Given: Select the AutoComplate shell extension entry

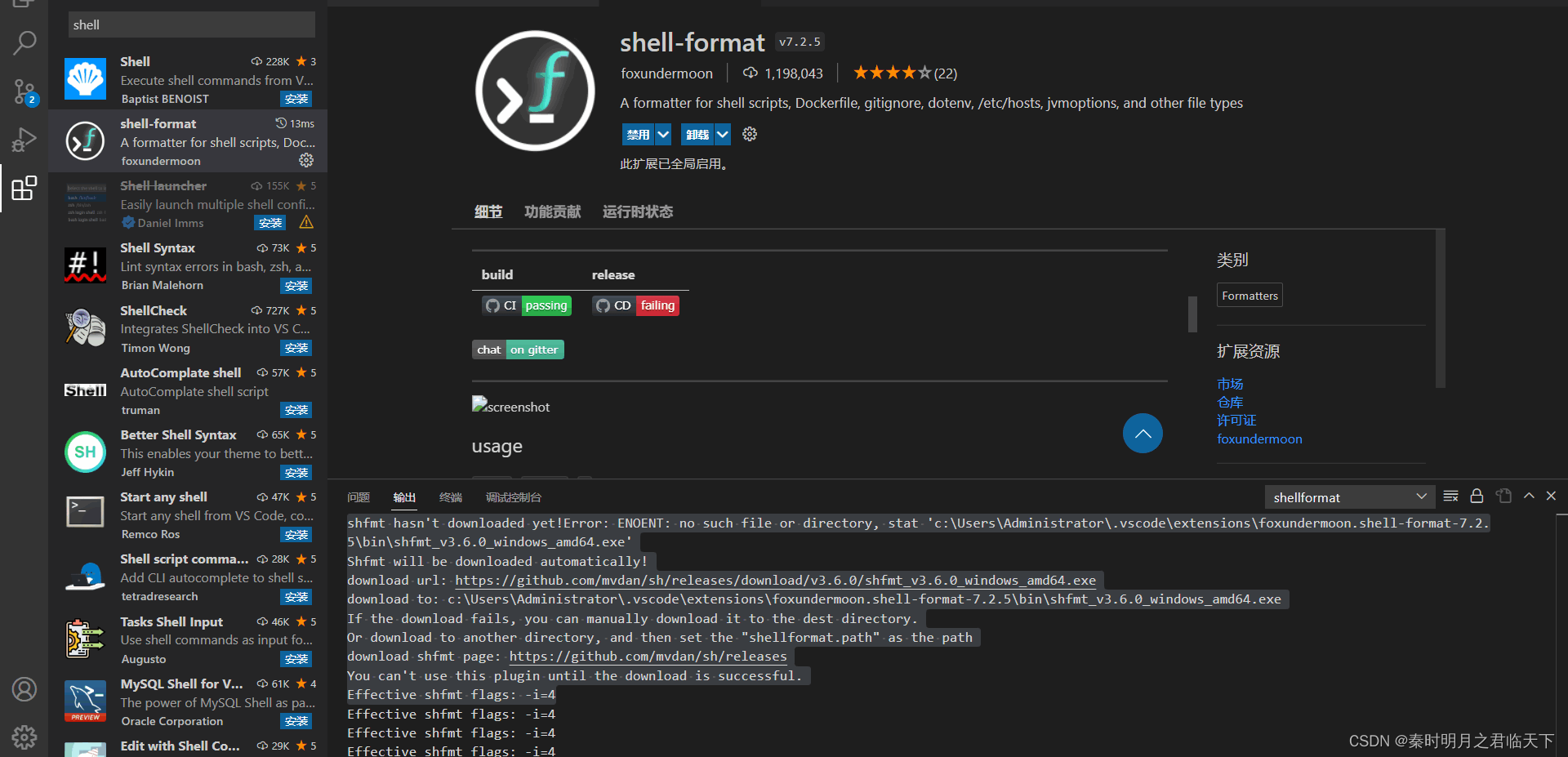Looking at the screenshot, I should point(188,391).
